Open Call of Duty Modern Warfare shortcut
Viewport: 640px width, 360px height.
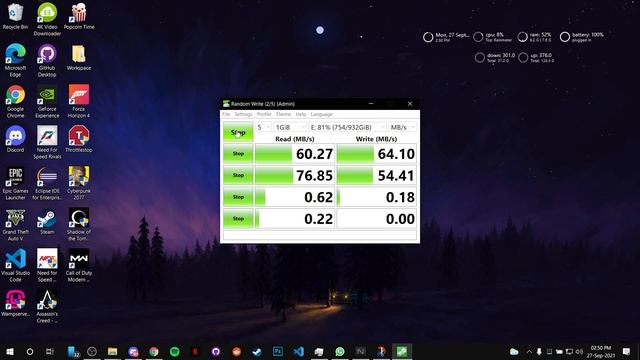click(x=79, y=265)
